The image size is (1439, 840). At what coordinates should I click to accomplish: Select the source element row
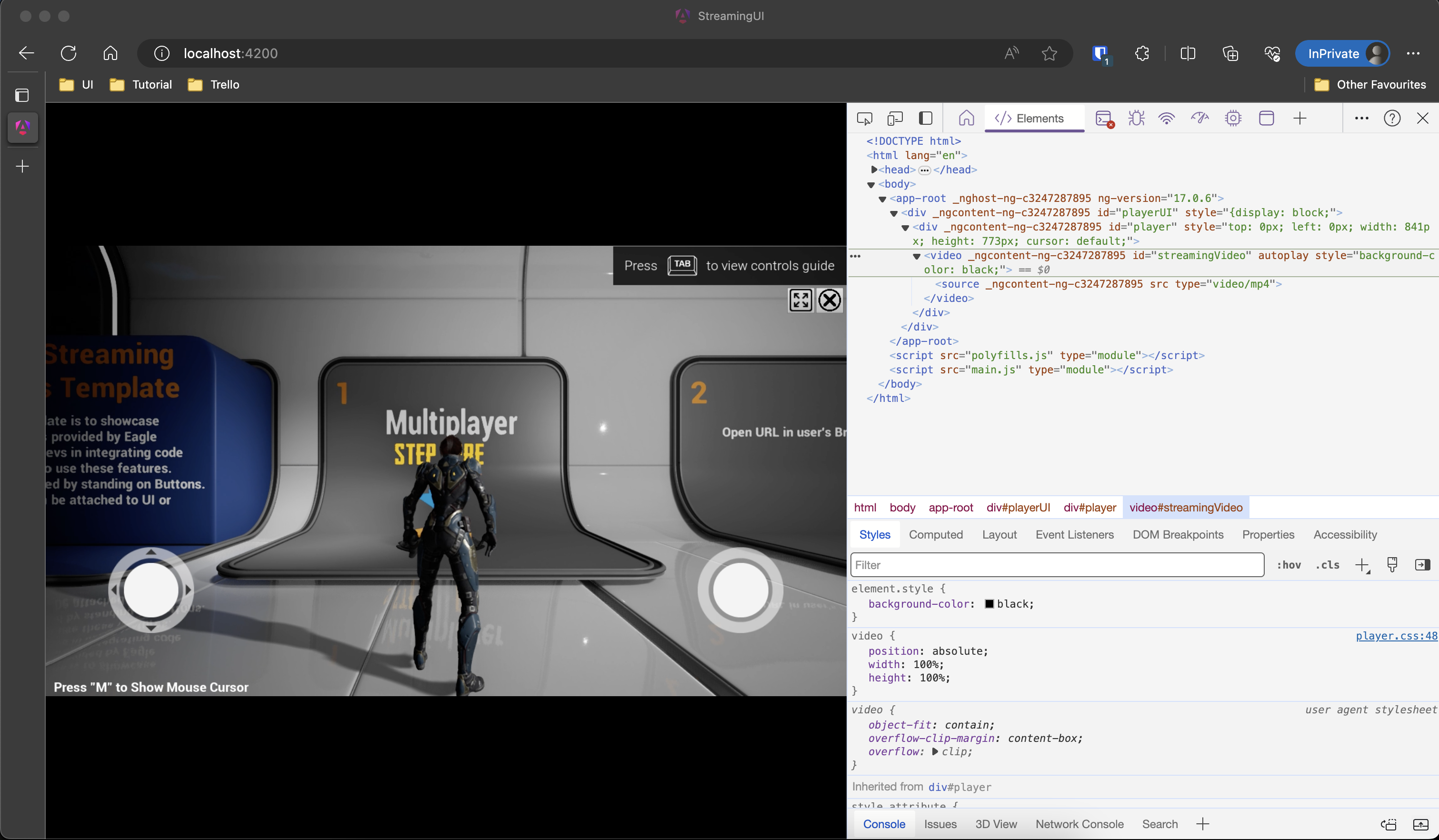1109,284
